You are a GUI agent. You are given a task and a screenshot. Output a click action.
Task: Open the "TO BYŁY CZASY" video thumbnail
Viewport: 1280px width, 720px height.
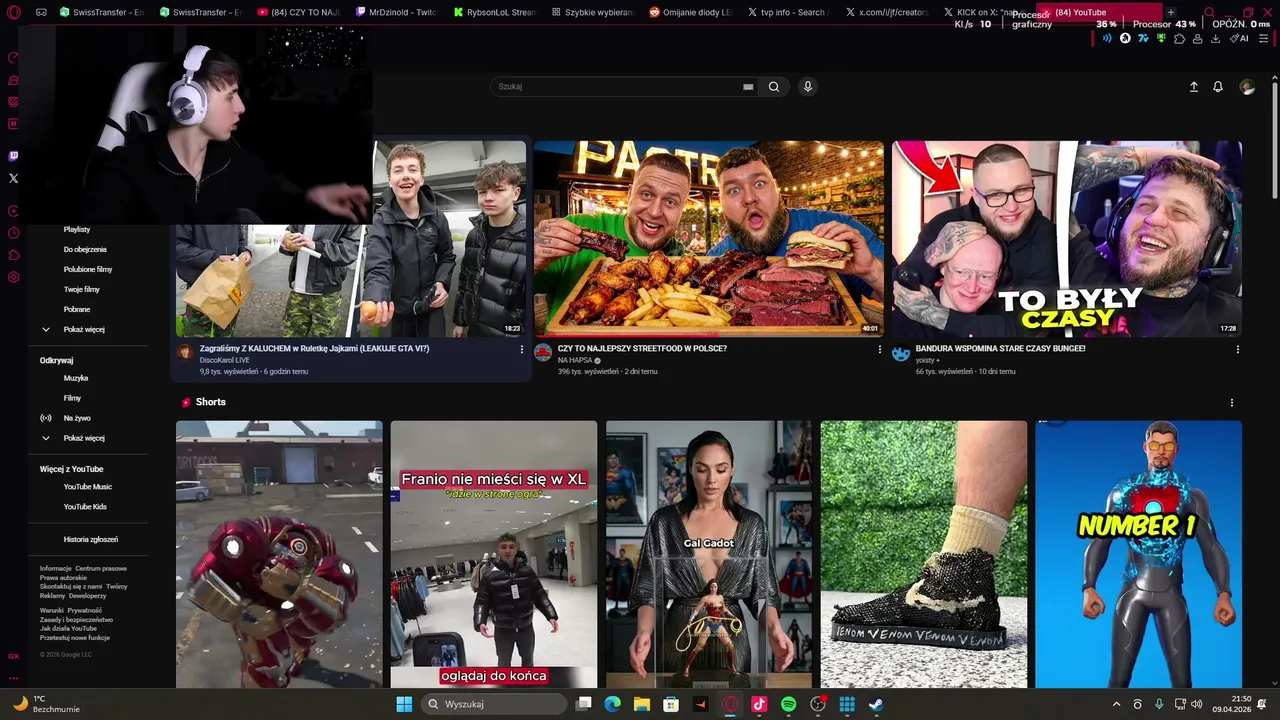[x=1067, y=238]
